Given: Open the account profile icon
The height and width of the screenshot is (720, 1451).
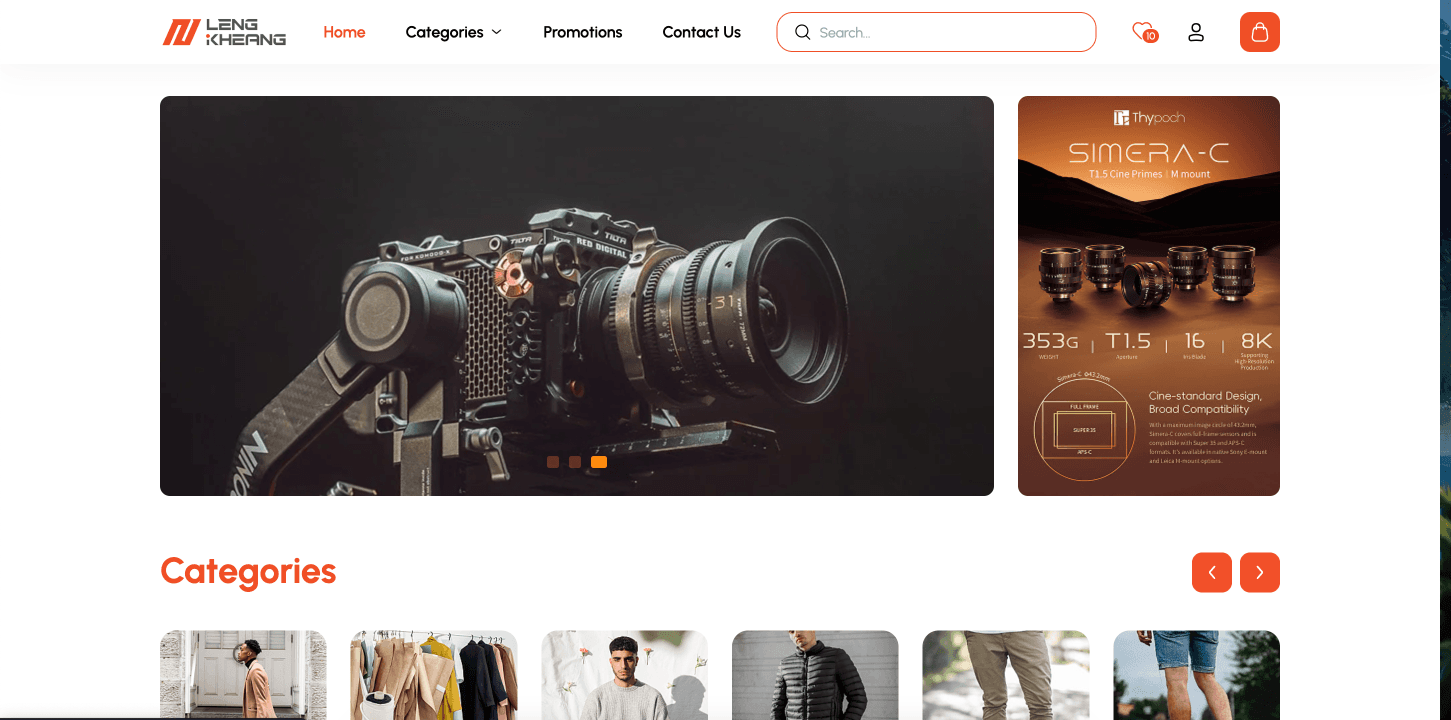Looking at the screenshot, I should pyautogui.click(x=1196, y=32).
